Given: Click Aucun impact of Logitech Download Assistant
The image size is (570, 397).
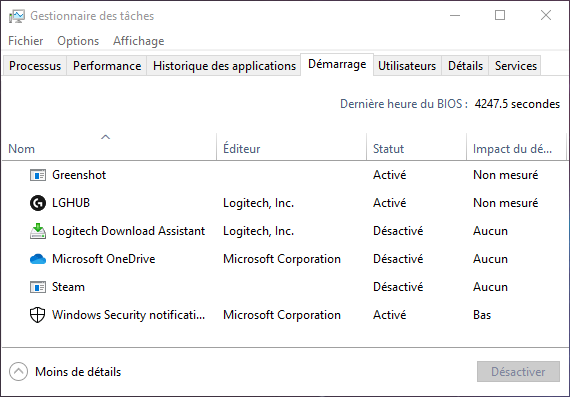Looking at the screenshot, I should [490, 231].
